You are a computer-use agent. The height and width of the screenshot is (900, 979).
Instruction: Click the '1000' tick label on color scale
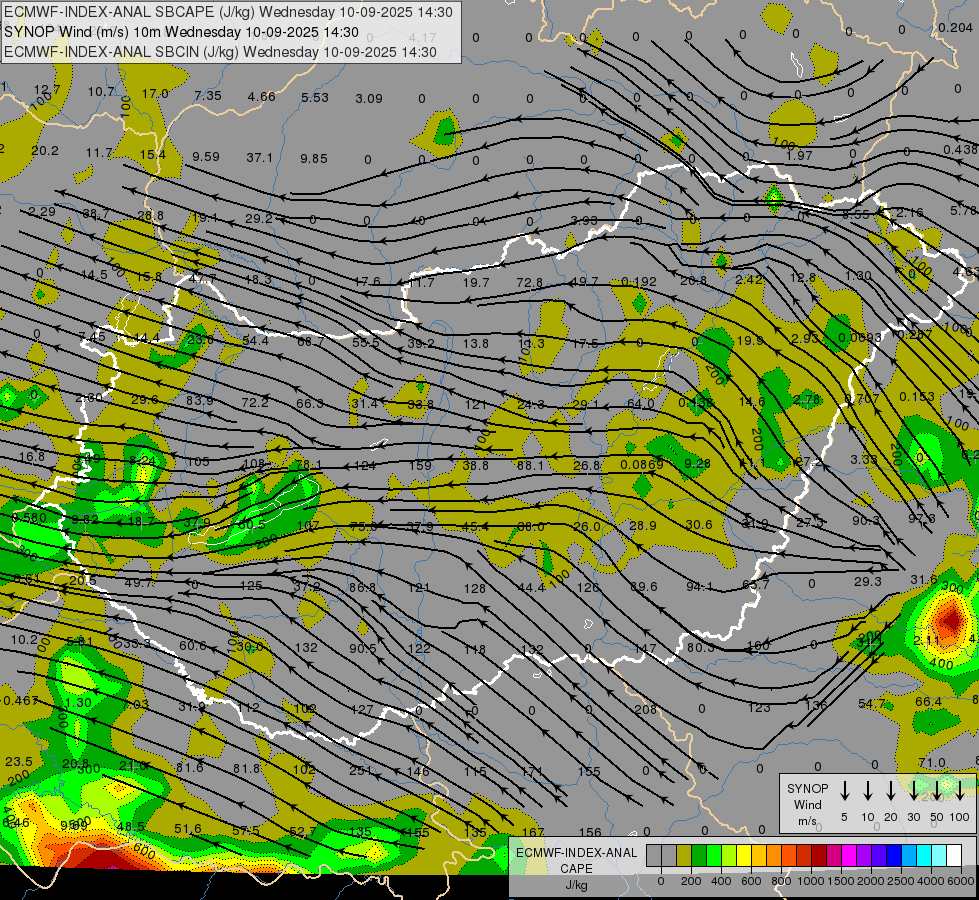tap(811, 881)
